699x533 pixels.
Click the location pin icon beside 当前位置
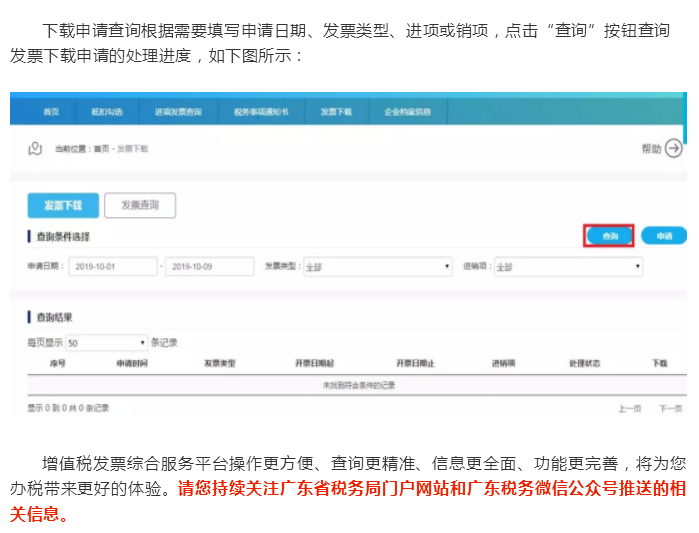tap(35, 149)
